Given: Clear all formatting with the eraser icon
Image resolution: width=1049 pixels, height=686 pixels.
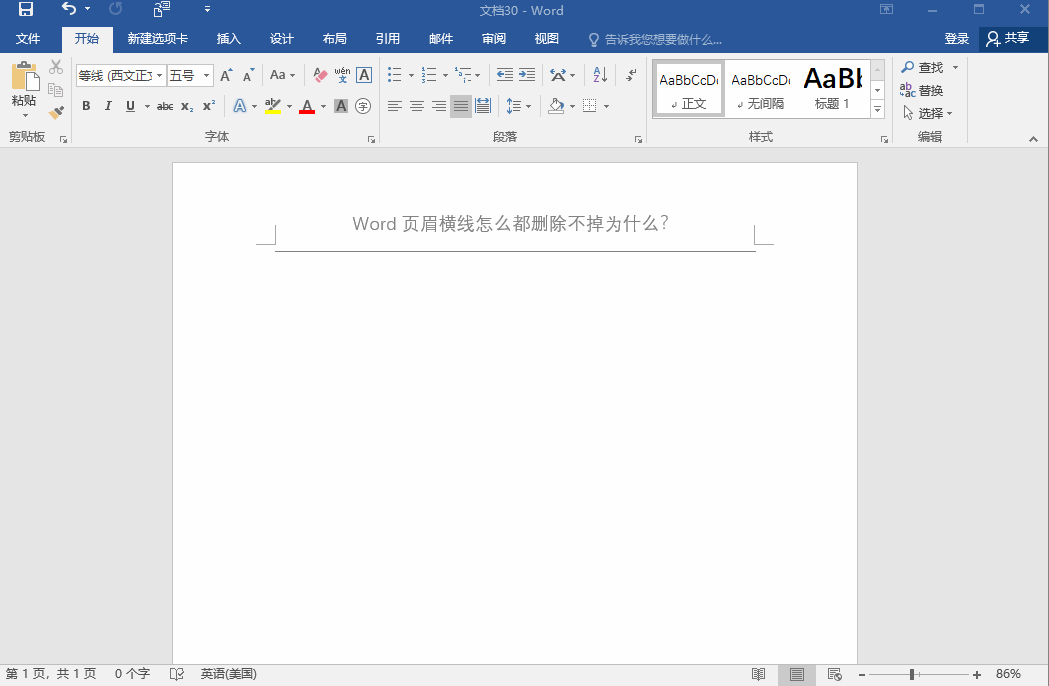Looking at the screenshot, I should pyautogui.click(x=320, y=75).
